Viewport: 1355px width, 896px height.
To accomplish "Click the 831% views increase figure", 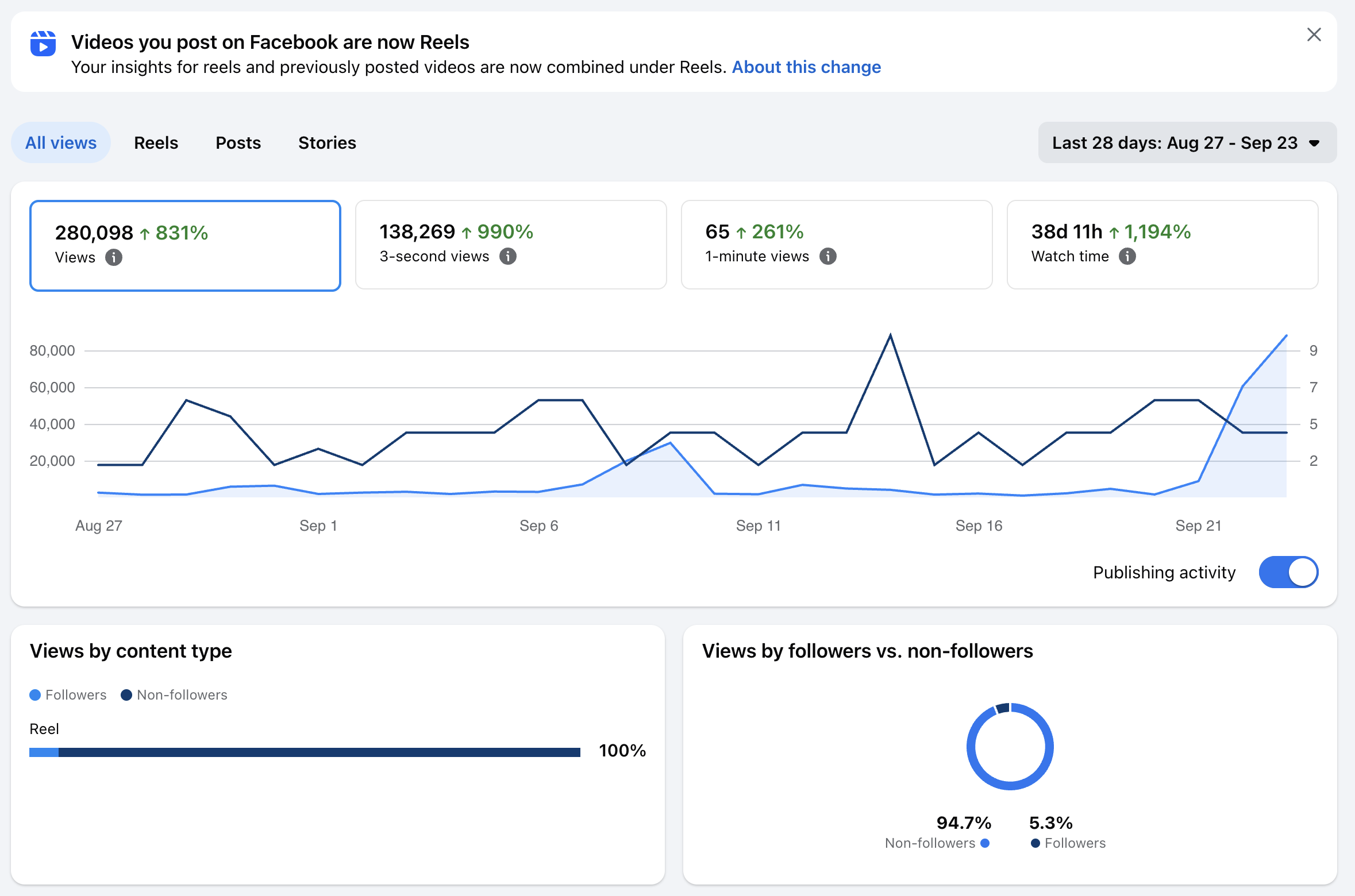I will (x=182, y=233).
